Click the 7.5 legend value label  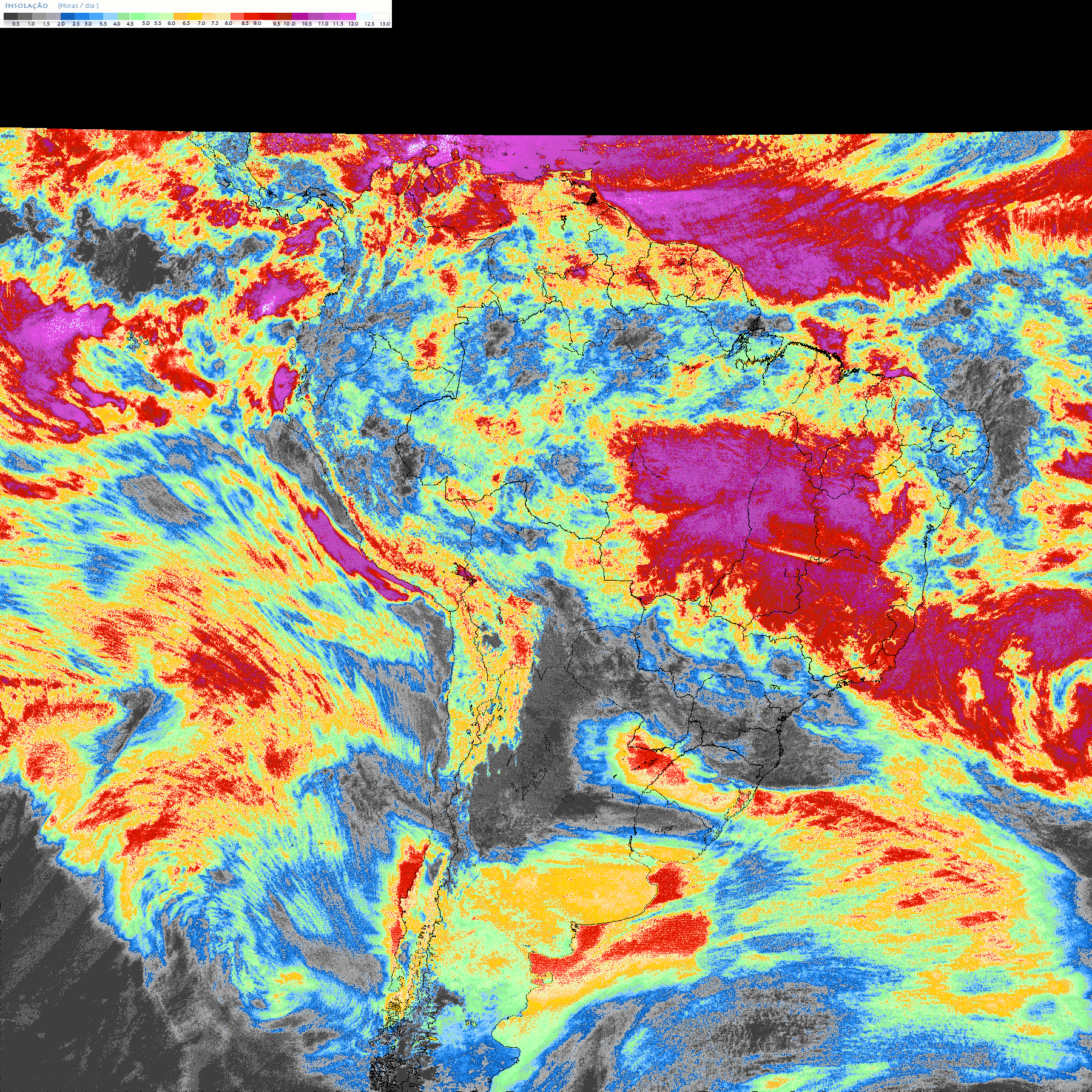click(x=215, y=23)
